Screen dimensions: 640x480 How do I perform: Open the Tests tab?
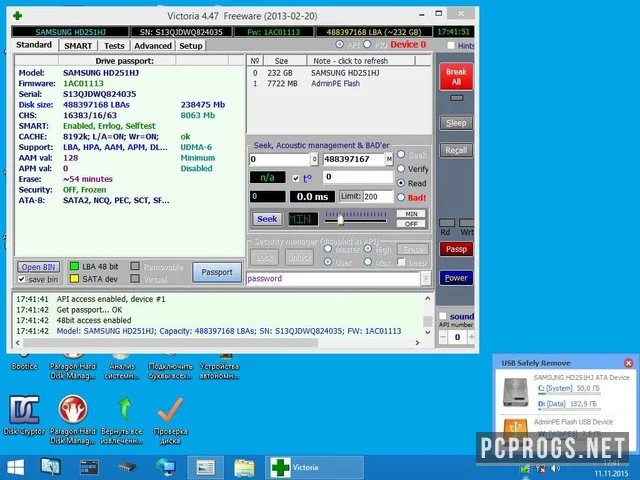coord(114,46)
